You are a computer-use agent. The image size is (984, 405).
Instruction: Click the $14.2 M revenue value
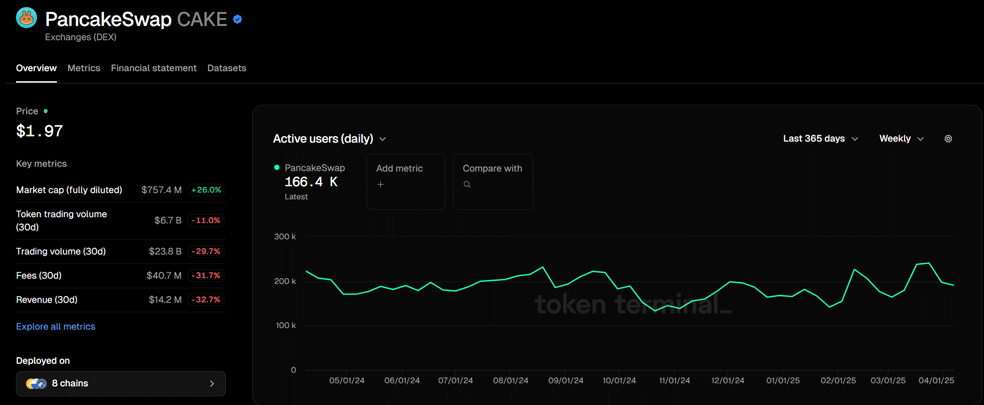click(x=165, y=300)
